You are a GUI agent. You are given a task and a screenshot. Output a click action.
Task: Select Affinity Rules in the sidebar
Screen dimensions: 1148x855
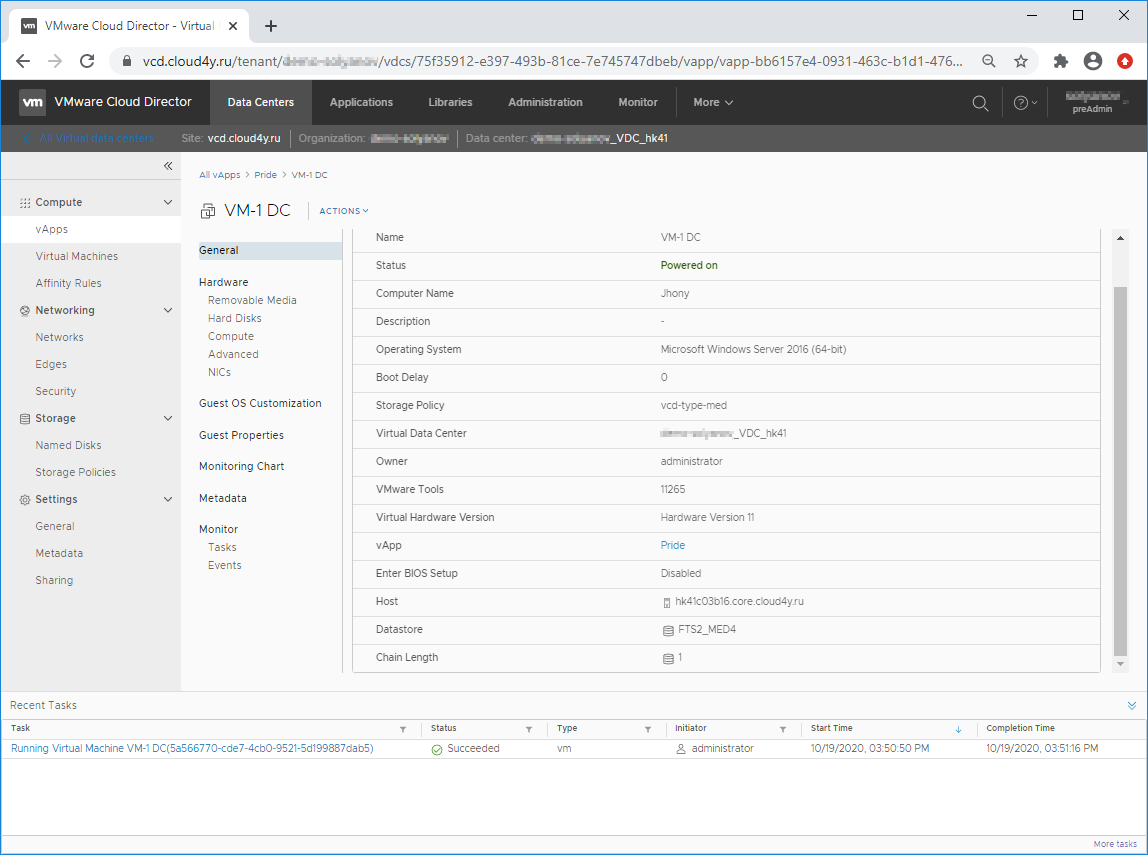pyautogui.click(x=68, y=283)
